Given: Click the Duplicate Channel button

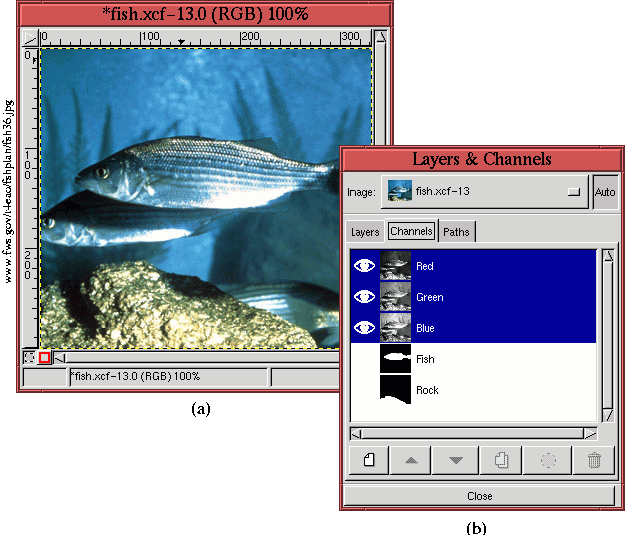Looking at the screenshot, I should point(502,460).
